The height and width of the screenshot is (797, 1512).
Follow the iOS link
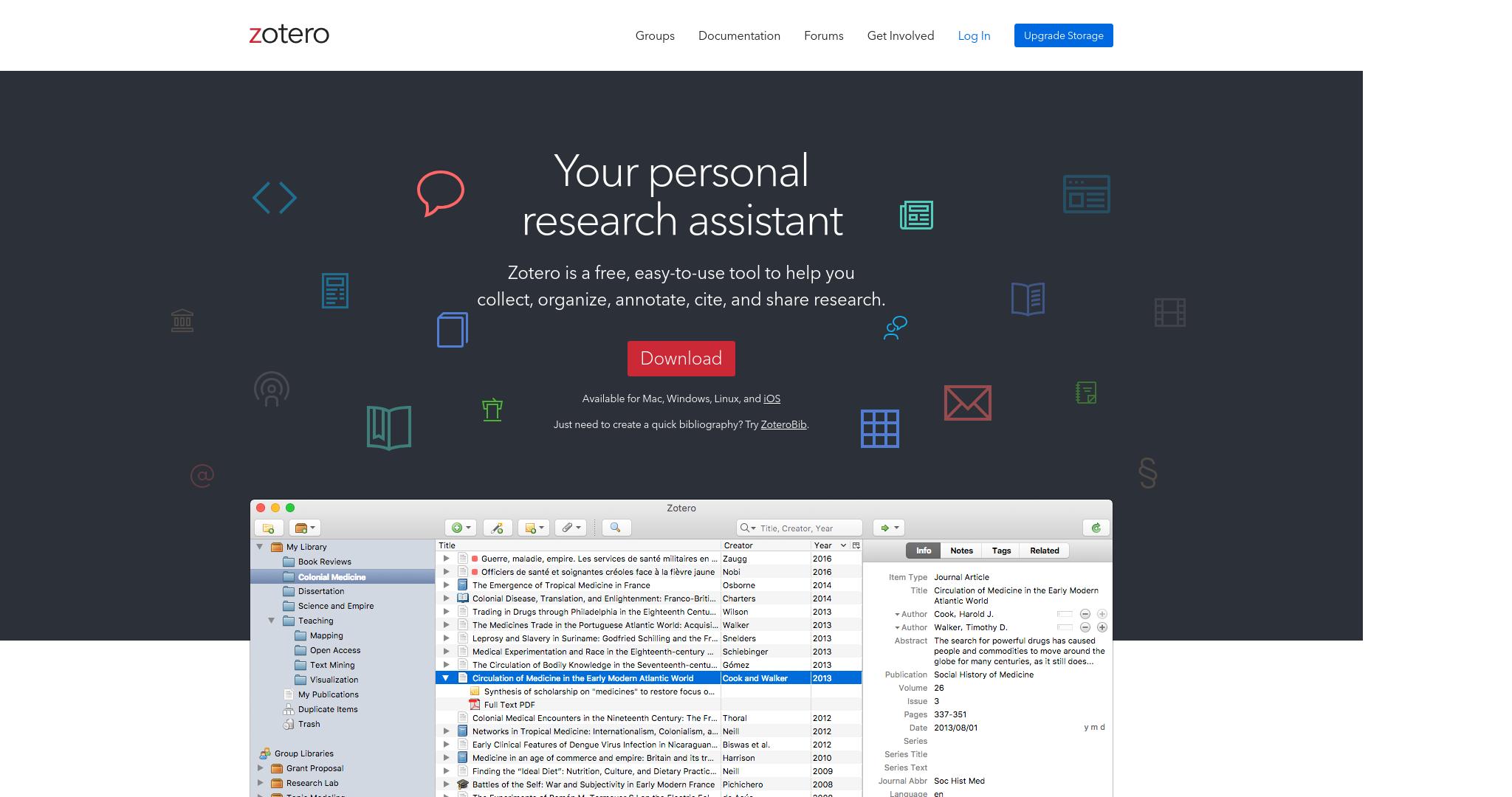tap(772, 398)
